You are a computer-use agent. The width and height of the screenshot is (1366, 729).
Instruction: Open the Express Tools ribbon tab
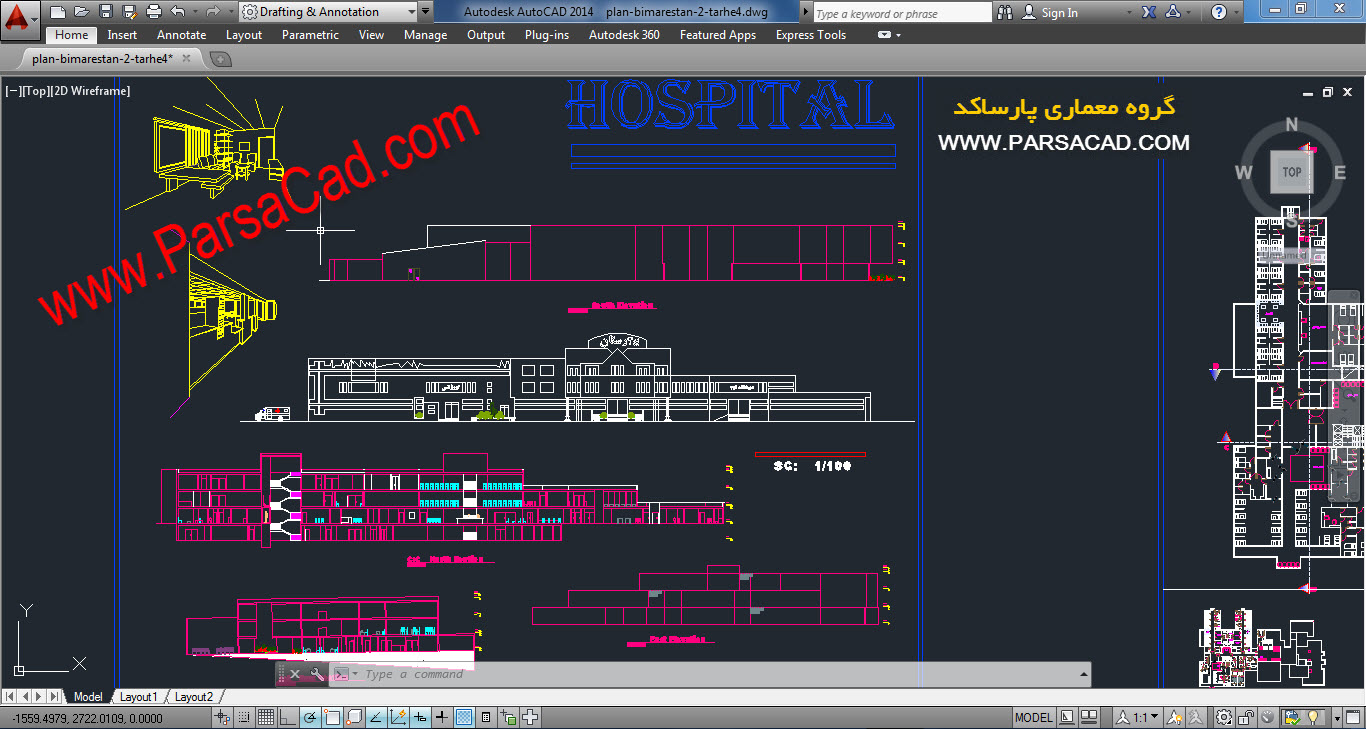pyautogui.click(x=810, y=35)
